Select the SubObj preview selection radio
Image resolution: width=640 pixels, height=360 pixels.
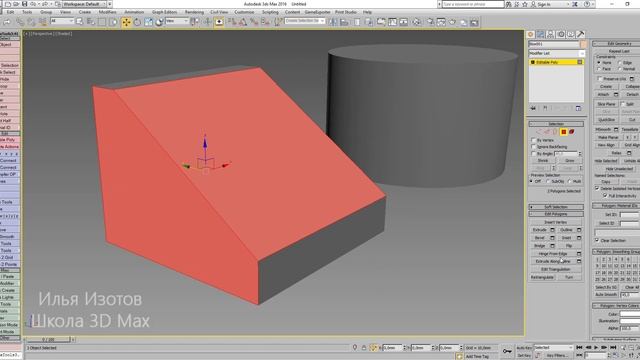click(x=548, y=181)
